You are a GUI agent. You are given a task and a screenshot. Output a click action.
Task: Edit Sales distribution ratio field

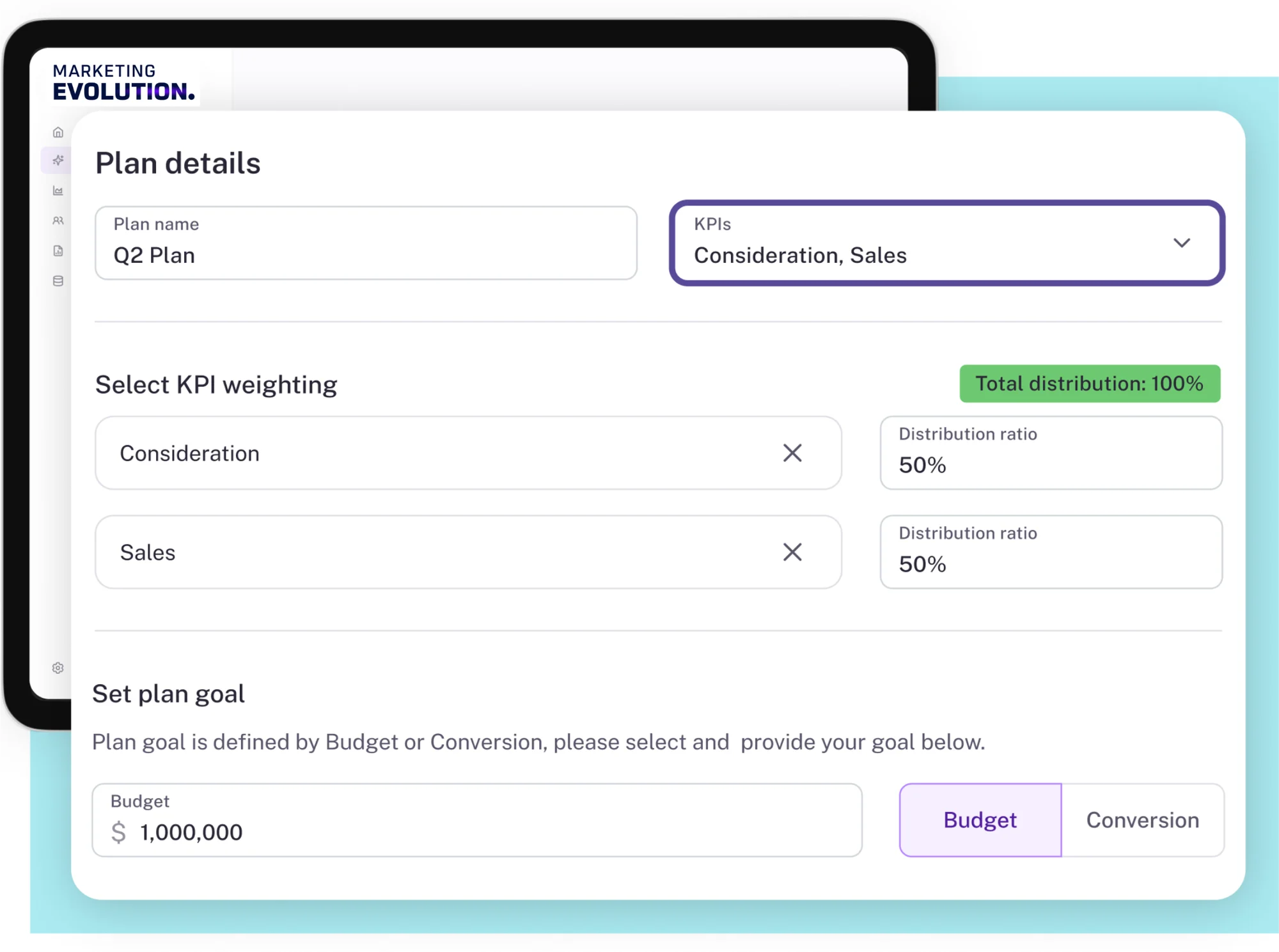[1050, 552]
